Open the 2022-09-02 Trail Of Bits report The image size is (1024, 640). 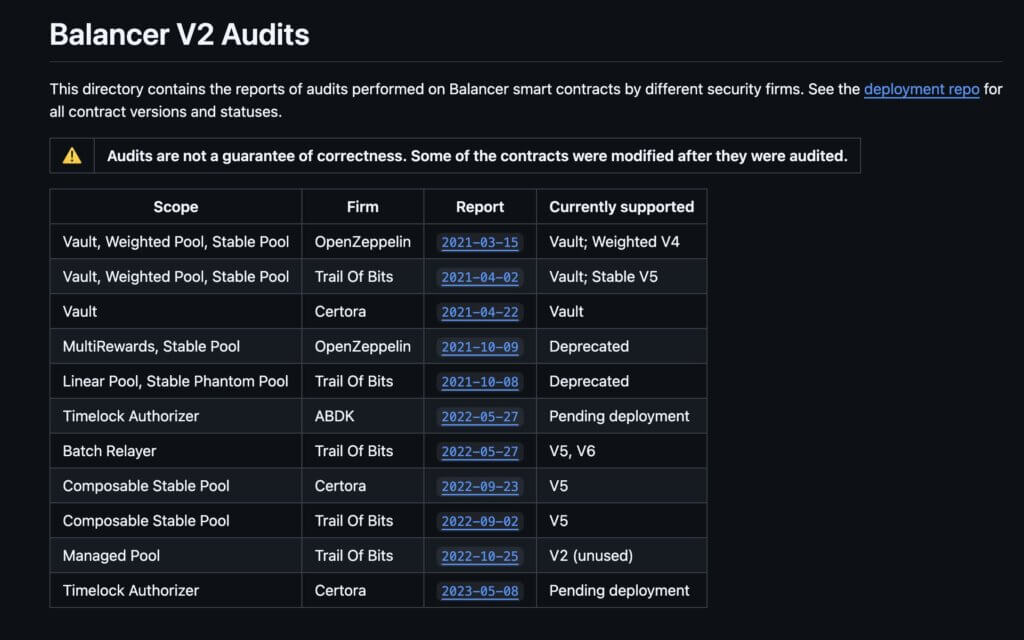[x=479, y=520]
